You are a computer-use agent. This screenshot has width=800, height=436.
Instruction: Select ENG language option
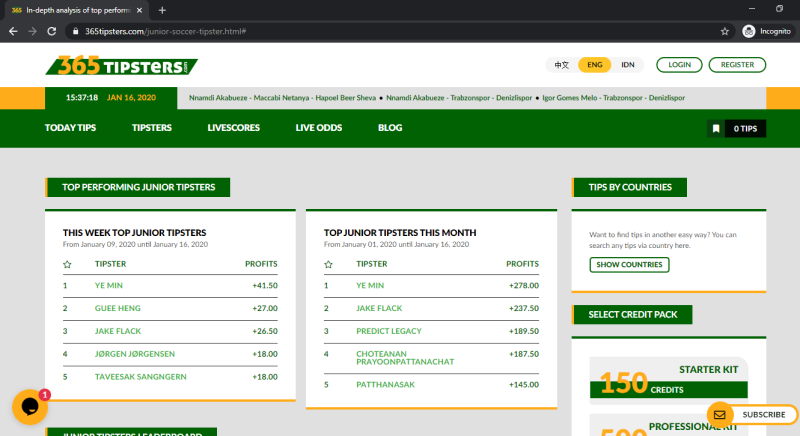tap(594, 65)
